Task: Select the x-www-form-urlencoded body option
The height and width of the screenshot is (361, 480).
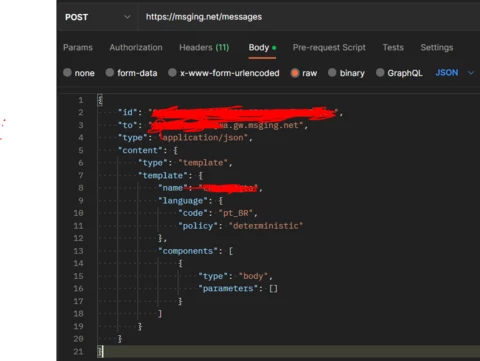Action: tap(224, 73)
